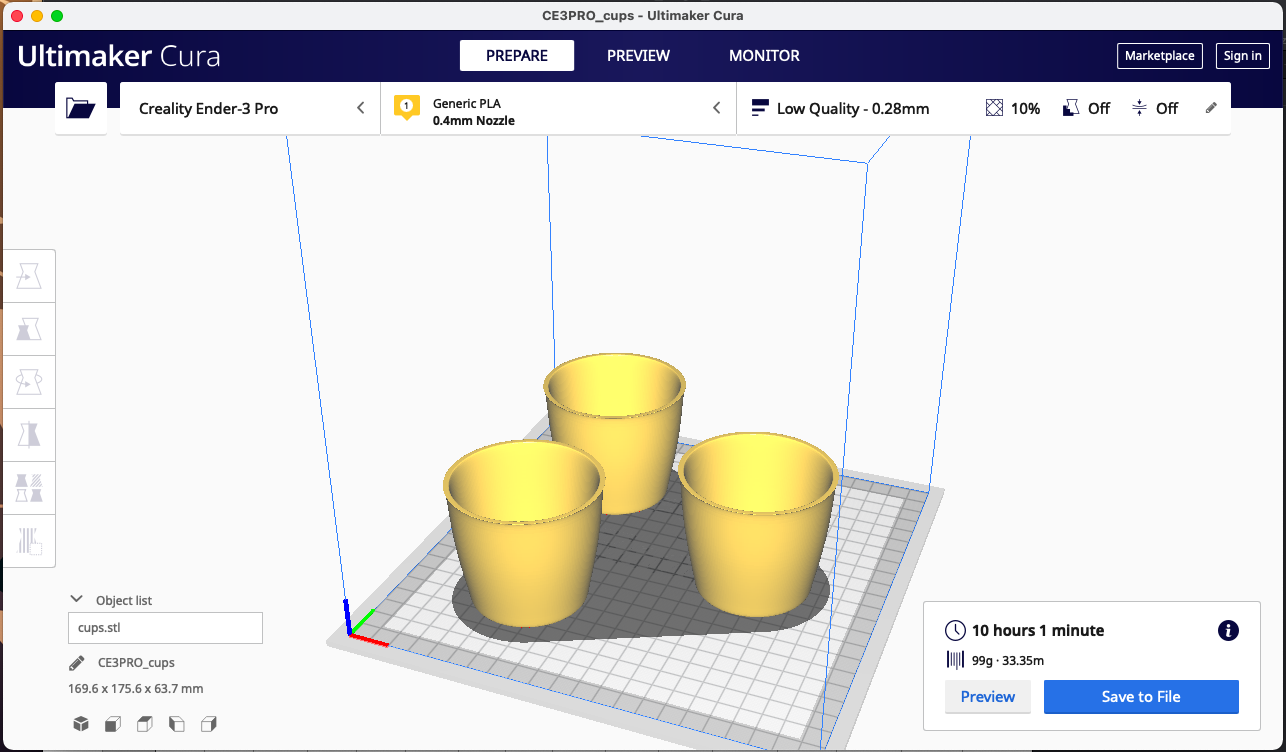Open the Low Quality - 0.28mm settings panel
Screen dimensions: 1286x752
(x=984, y=108)
